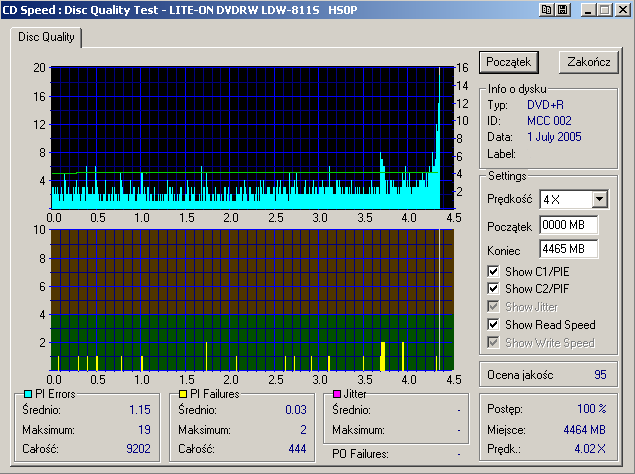Click the PI Errors maximum value 19
This screenshot has width=635, height=474.
coord(144,429)
